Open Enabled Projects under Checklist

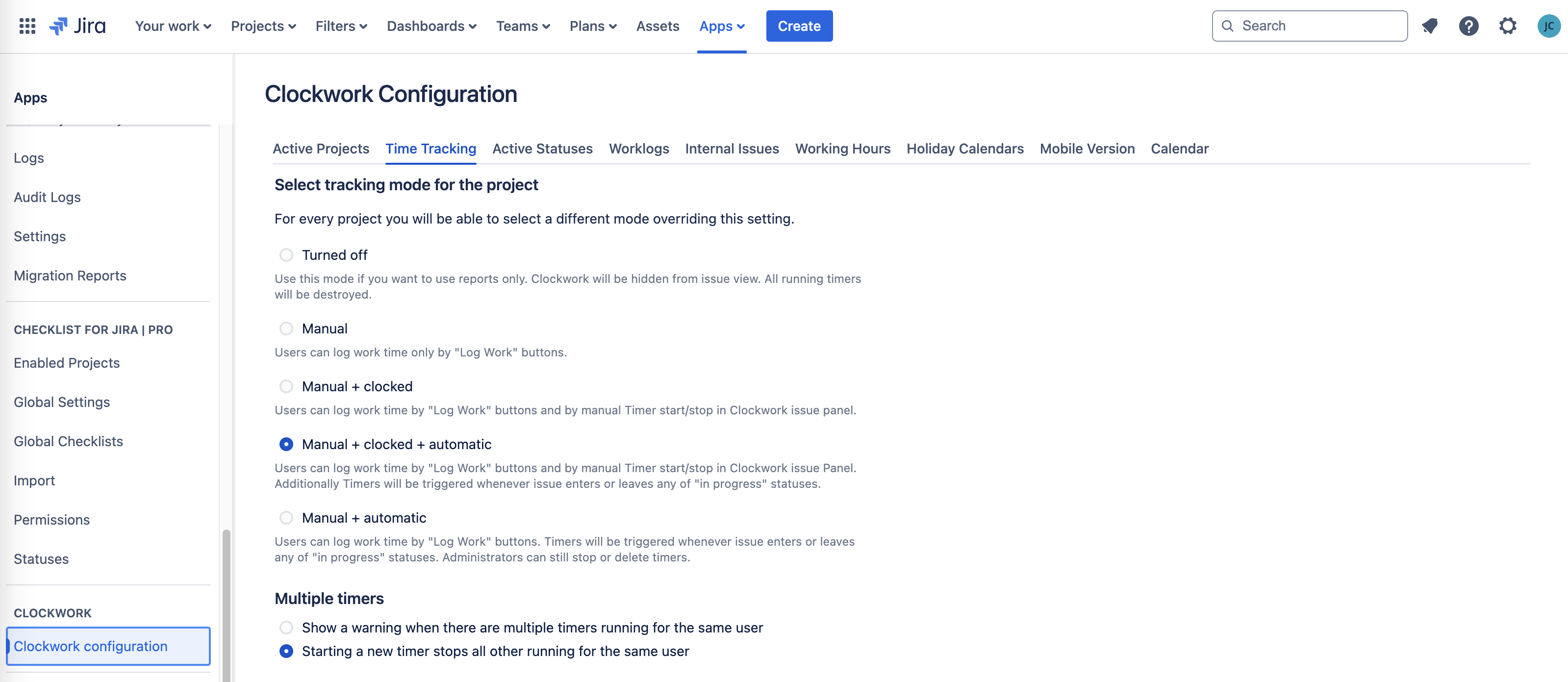[x=67, y=363]
